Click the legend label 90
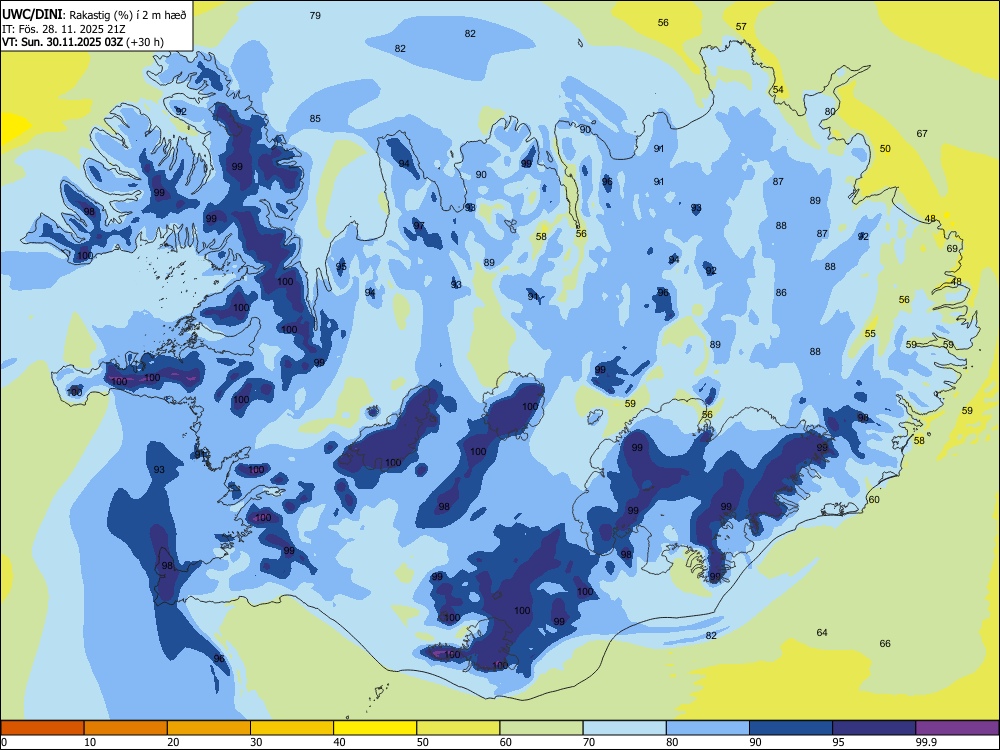The image size is (1000, 750). coord(756,742)
